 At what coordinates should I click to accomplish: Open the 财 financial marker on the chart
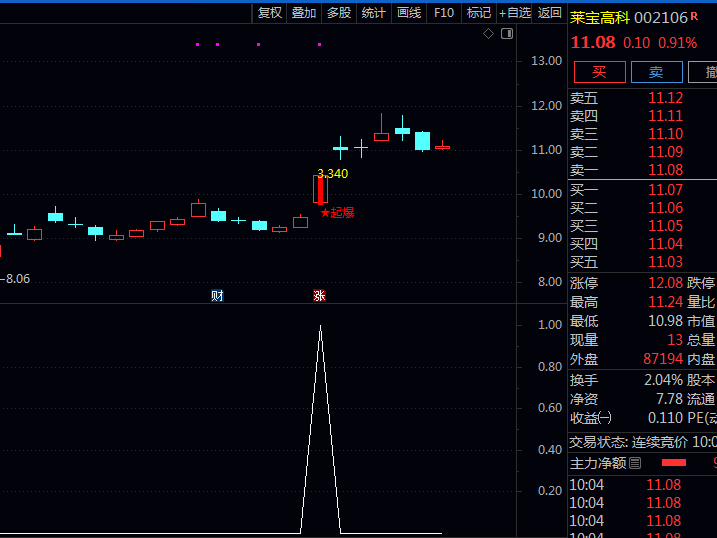click(217, 296)
